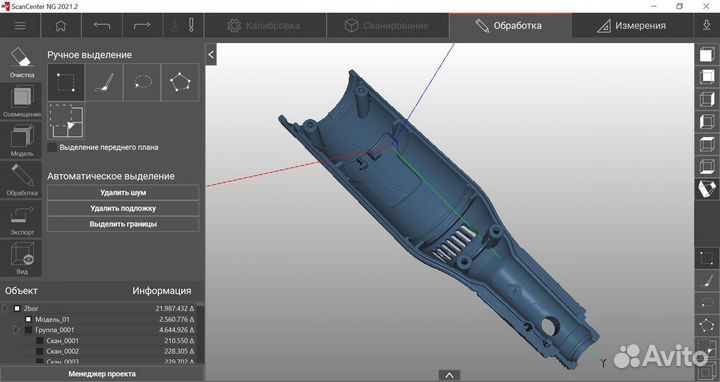Click the Удалить подложку button

(x=123, y=208)
